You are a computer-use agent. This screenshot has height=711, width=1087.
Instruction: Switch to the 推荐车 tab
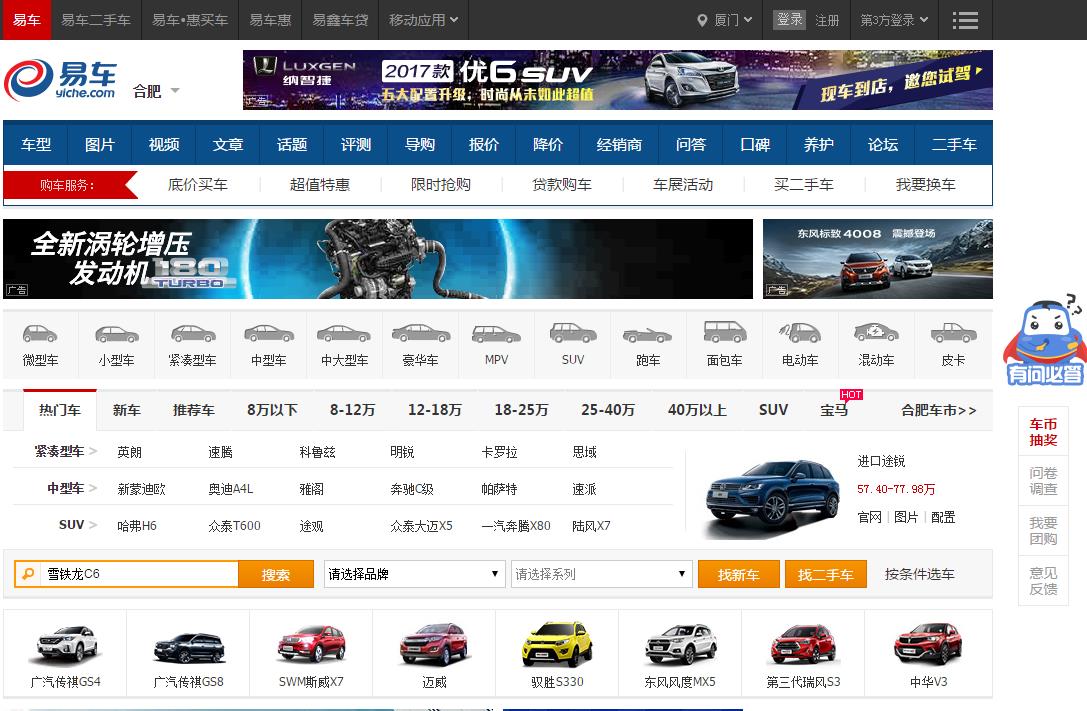193,410
